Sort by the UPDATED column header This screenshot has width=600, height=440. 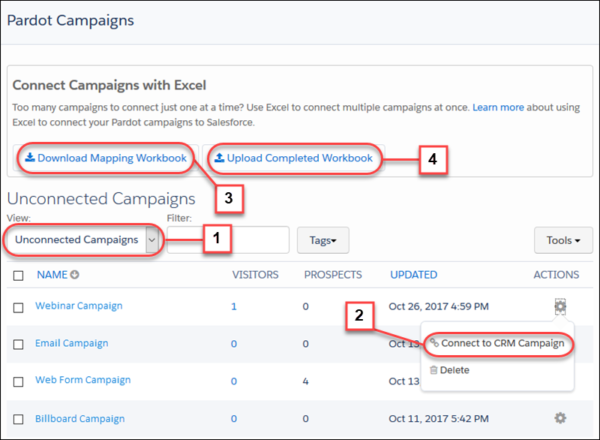coord(414,275)
